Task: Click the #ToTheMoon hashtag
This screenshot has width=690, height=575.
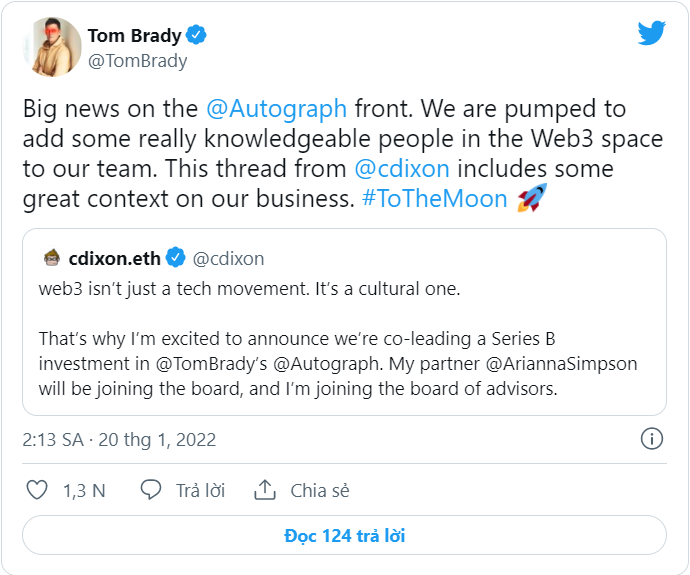Action: click(x=435, y=198)
